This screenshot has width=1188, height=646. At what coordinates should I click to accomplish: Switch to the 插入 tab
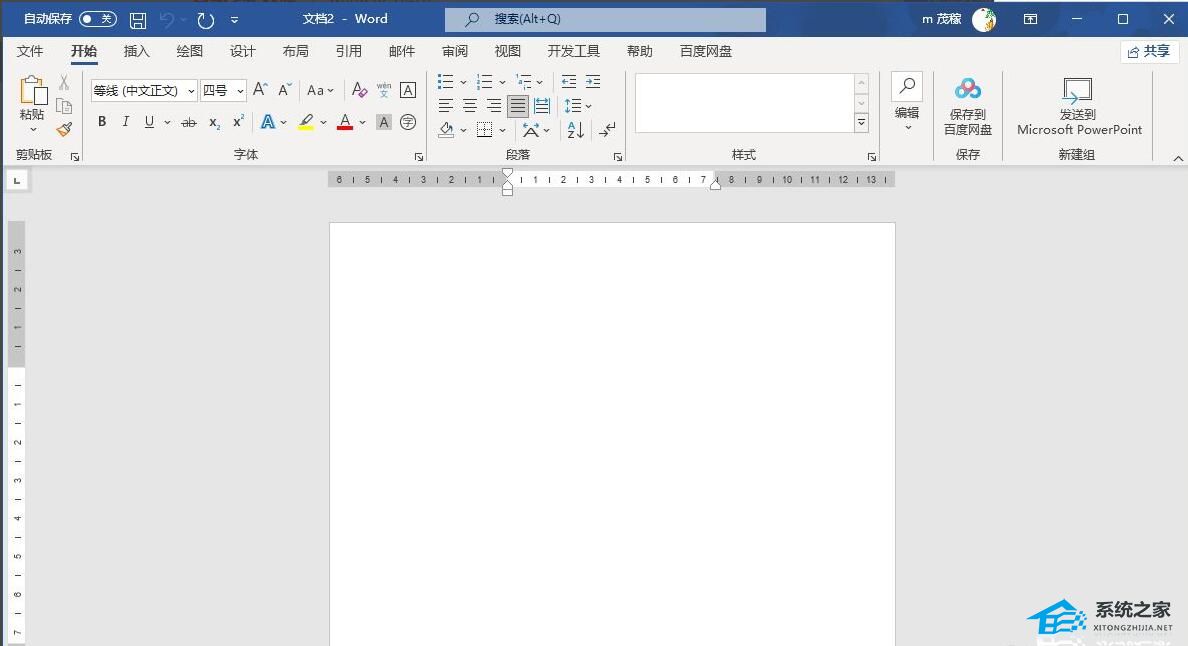coord(136,51)
